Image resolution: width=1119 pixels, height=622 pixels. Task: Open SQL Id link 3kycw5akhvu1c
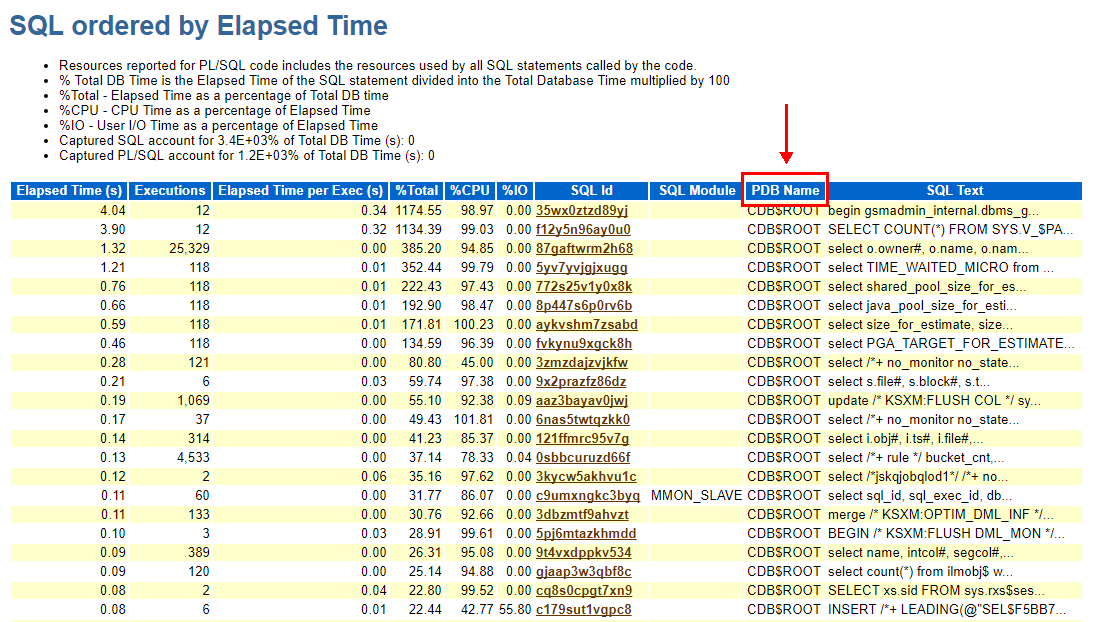(x=586, y=476)
